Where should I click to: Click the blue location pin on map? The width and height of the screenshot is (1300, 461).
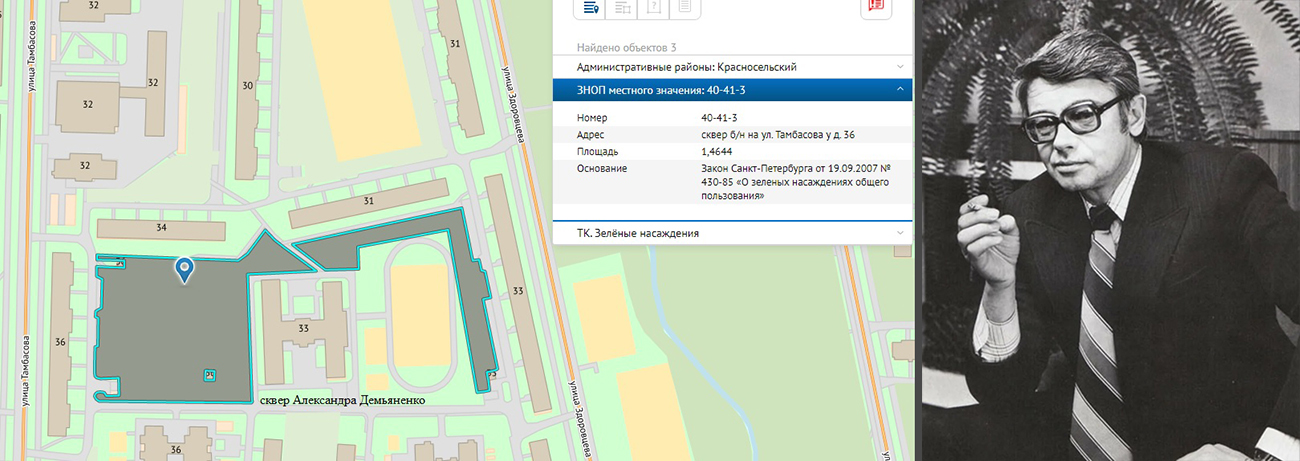[x=184, y=269]
